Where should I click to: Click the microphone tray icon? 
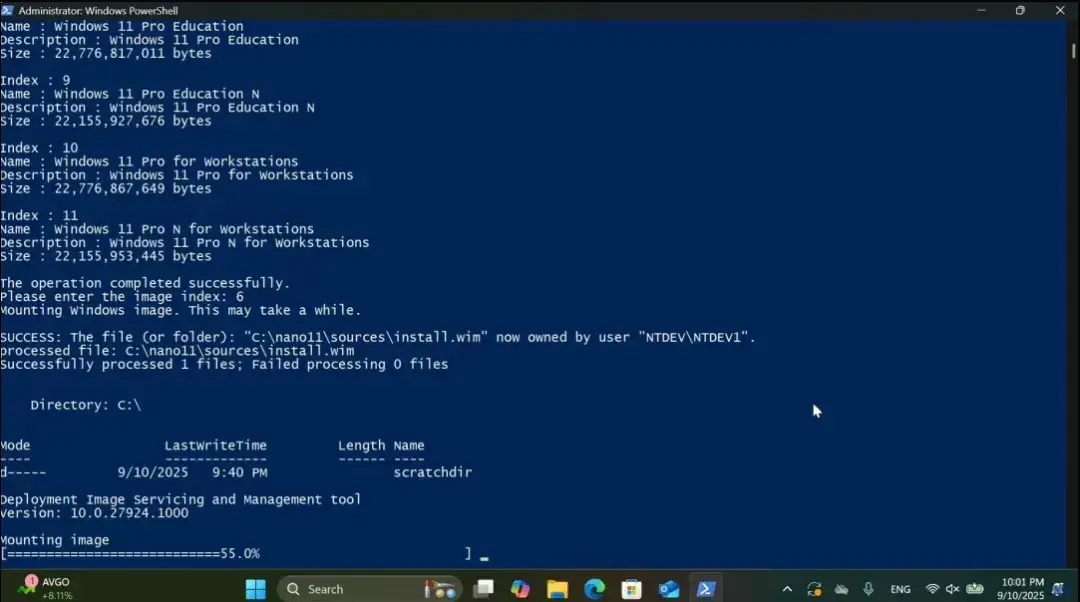[868, 589]
